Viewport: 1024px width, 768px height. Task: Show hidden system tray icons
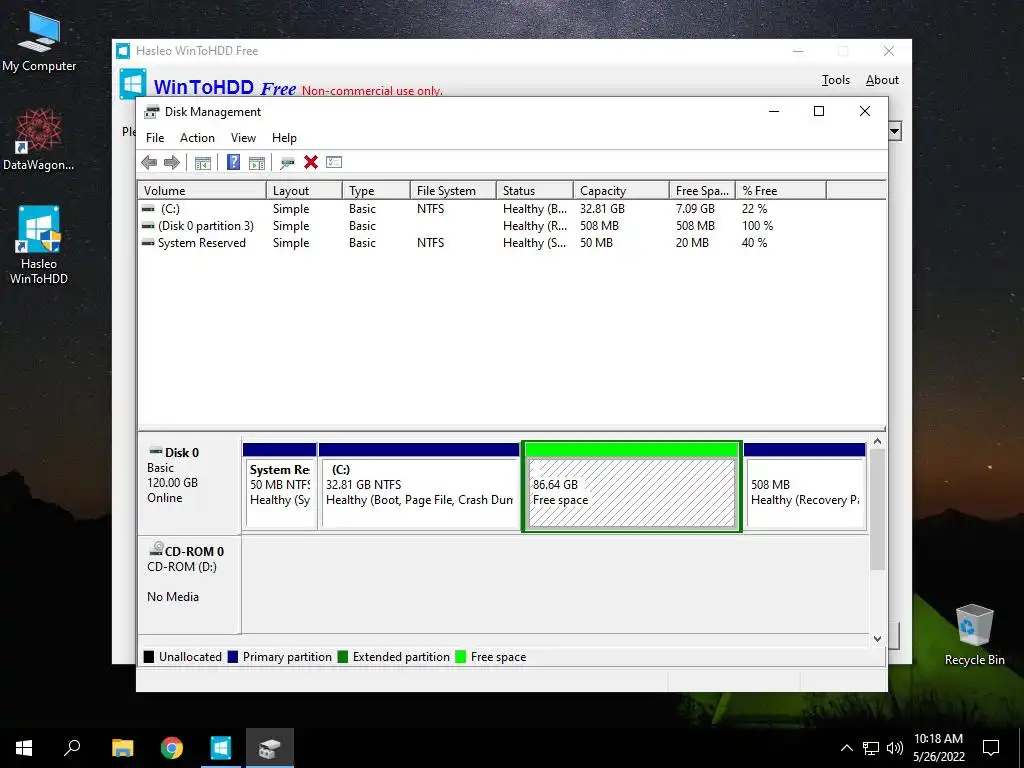pos(846,748)
